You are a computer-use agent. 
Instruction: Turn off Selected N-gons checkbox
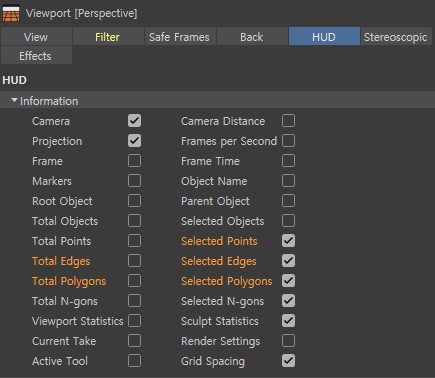[x=288, y=301]
